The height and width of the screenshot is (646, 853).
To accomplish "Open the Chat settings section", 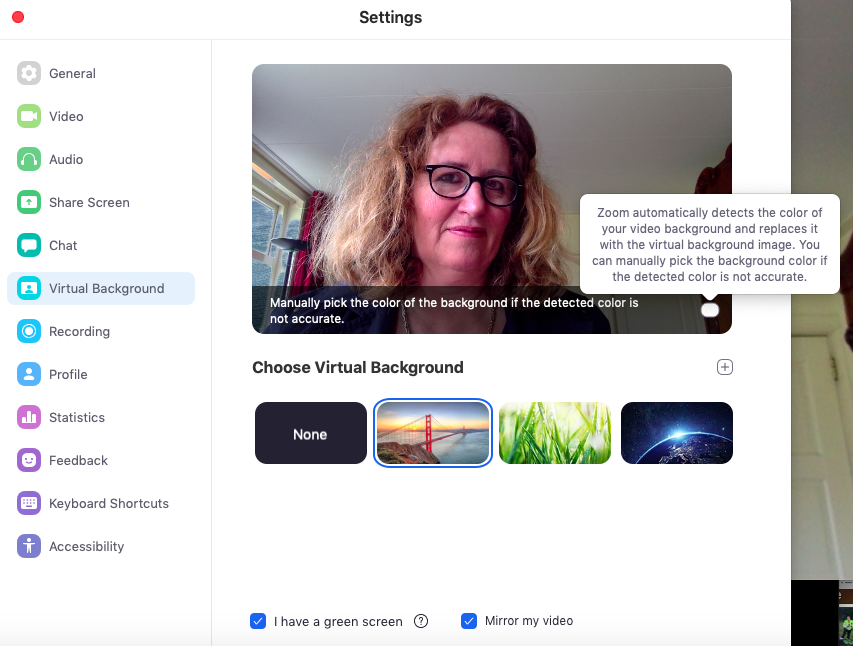I will (63, 245).
